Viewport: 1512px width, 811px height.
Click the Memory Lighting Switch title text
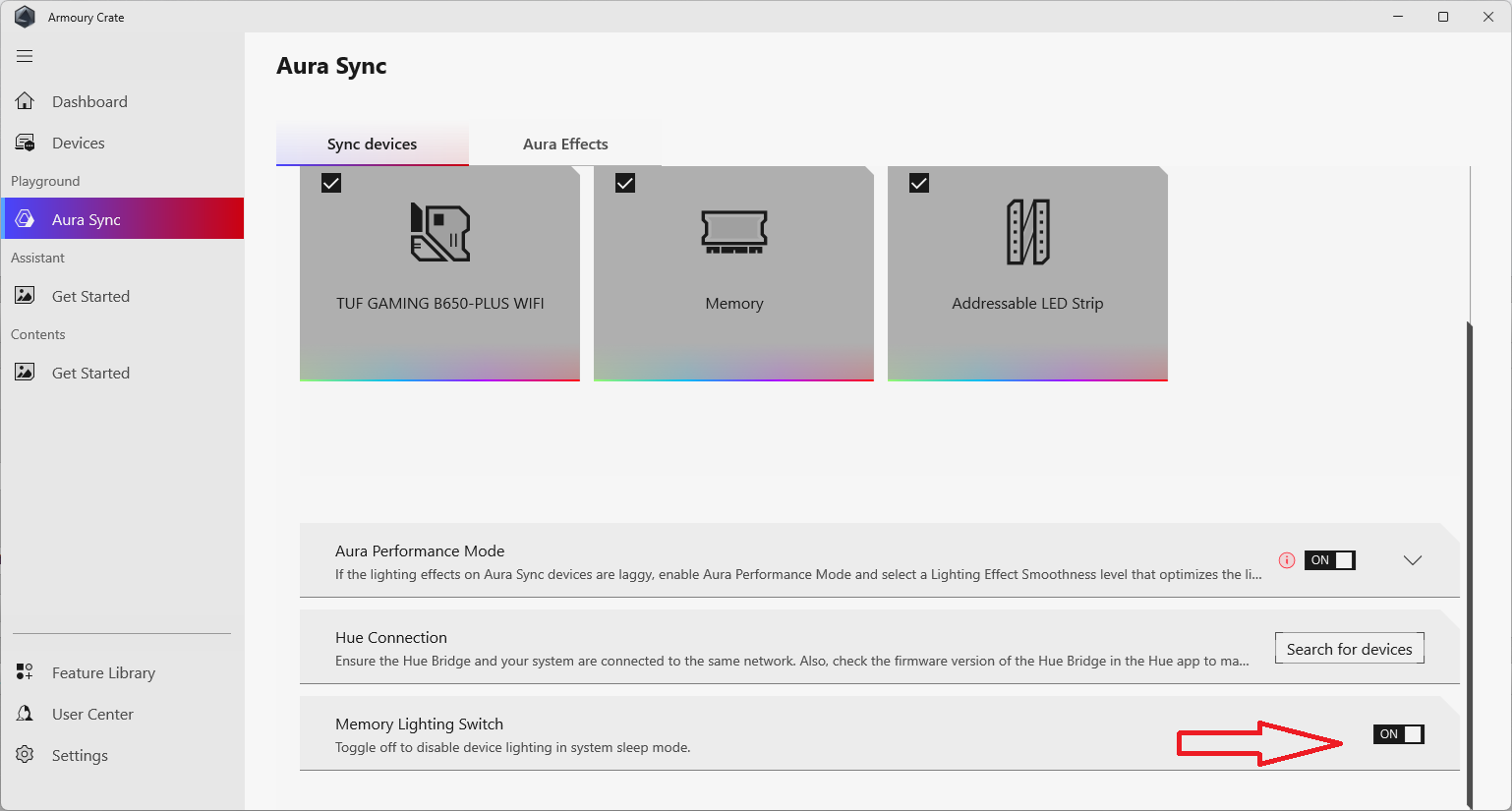(x=419, y=724)
